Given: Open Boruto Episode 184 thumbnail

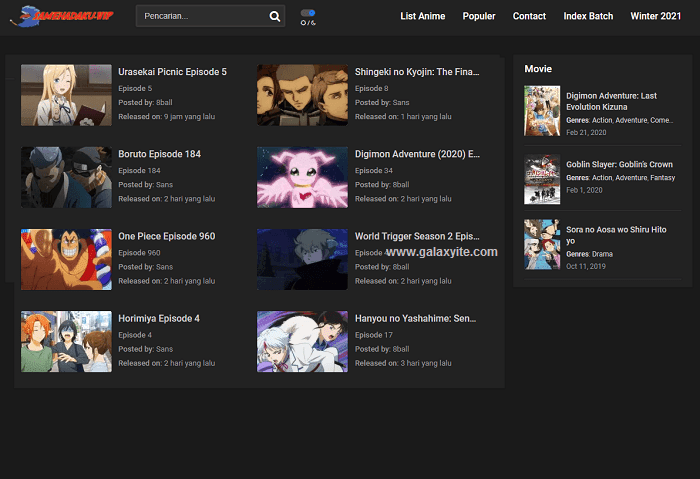Looking at the screenshot, I should (x=66, y=177).
